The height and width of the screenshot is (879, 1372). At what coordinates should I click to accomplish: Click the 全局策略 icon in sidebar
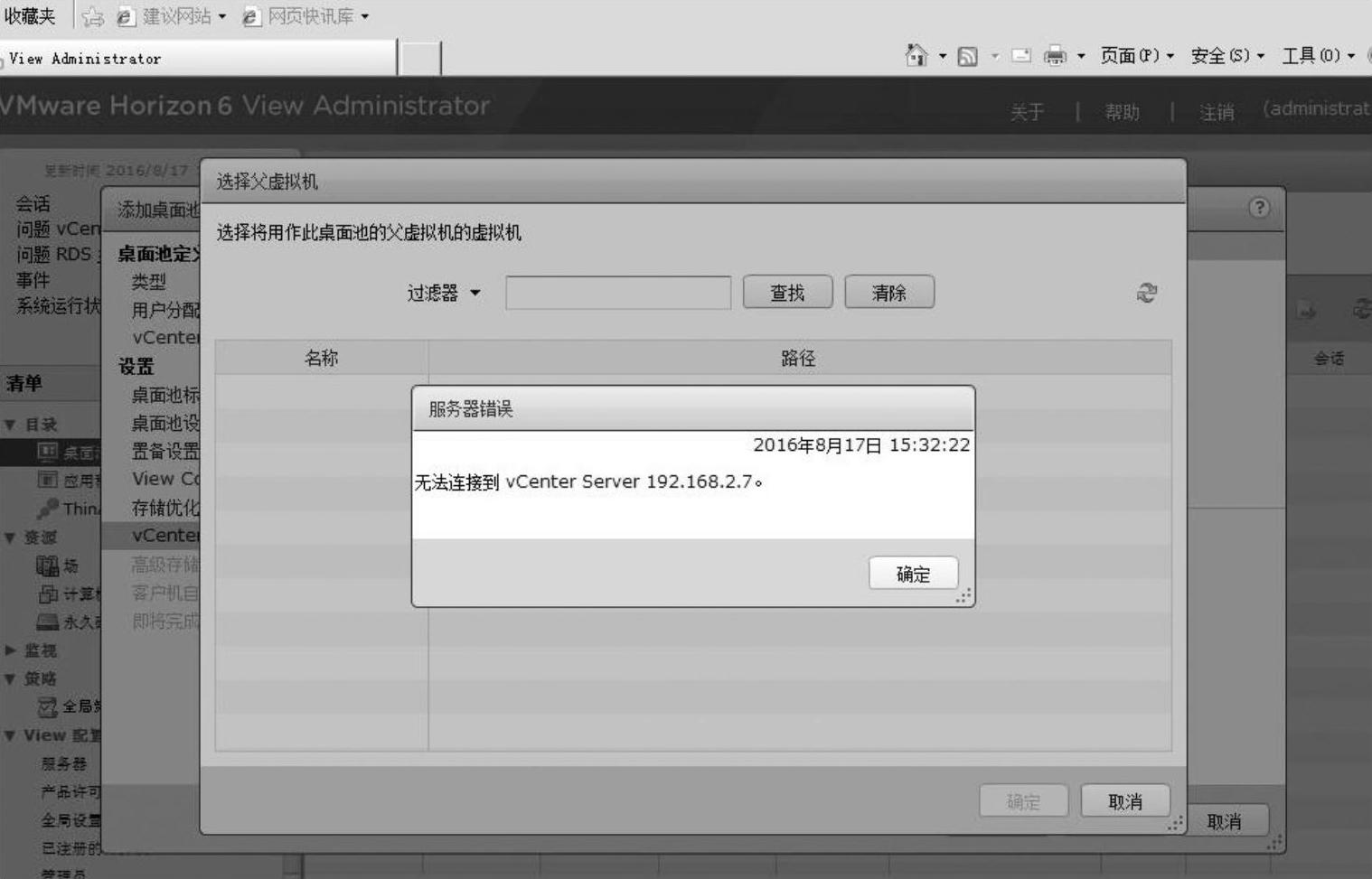tap(48, 707)
